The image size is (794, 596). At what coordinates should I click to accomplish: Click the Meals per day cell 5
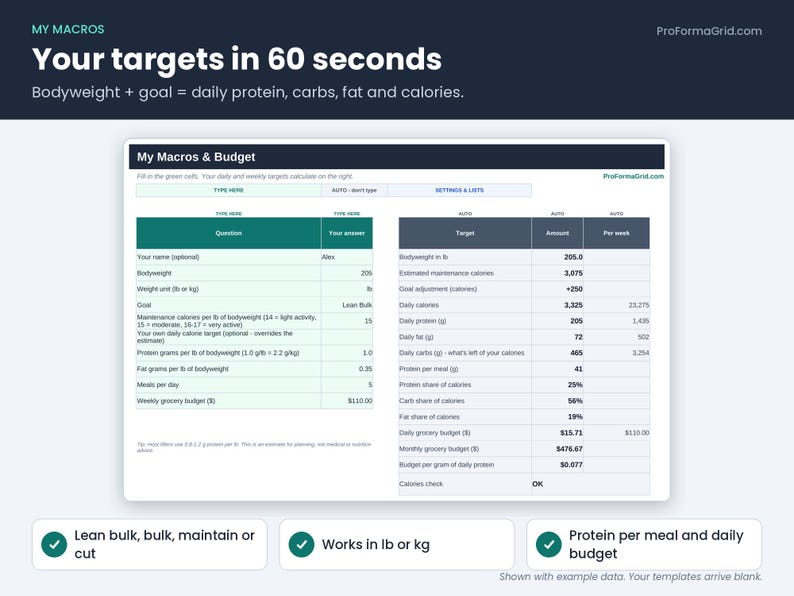pos(347,385)
